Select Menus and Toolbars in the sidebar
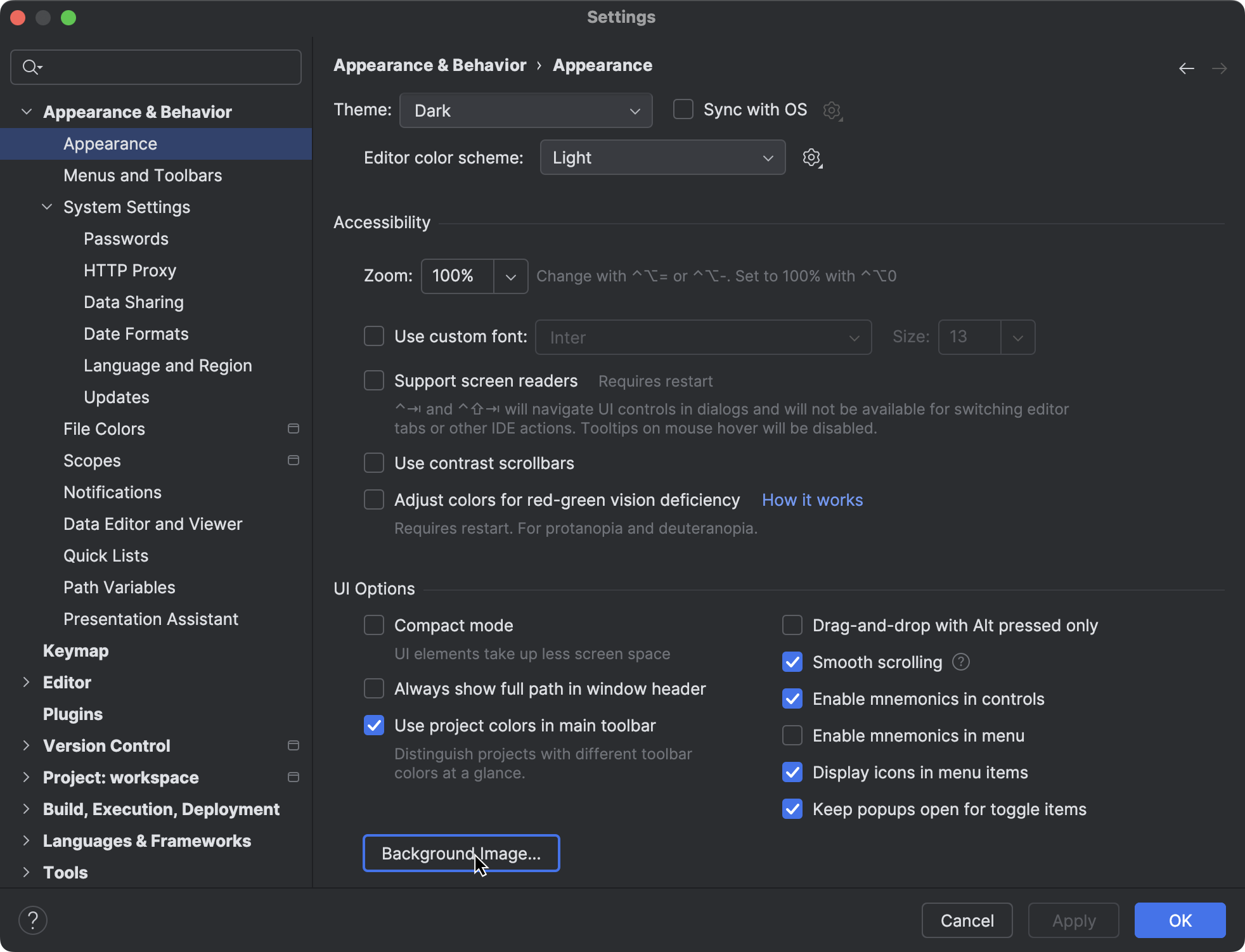The height and width of the screenshot is (952, 1245). coord(142,175)
